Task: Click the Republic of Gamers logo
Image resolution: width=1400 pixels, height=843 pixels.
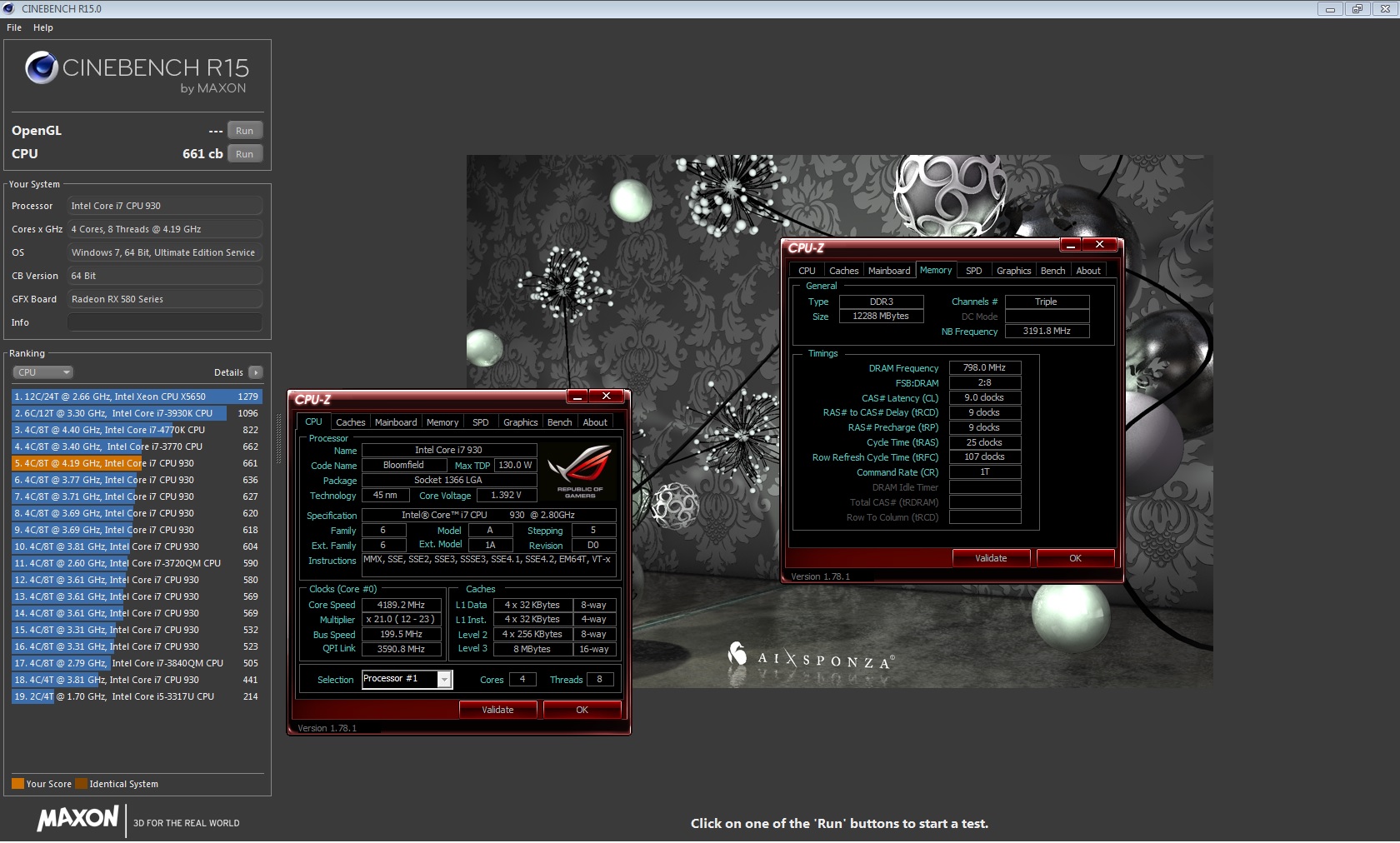Action: click(580, 471)
